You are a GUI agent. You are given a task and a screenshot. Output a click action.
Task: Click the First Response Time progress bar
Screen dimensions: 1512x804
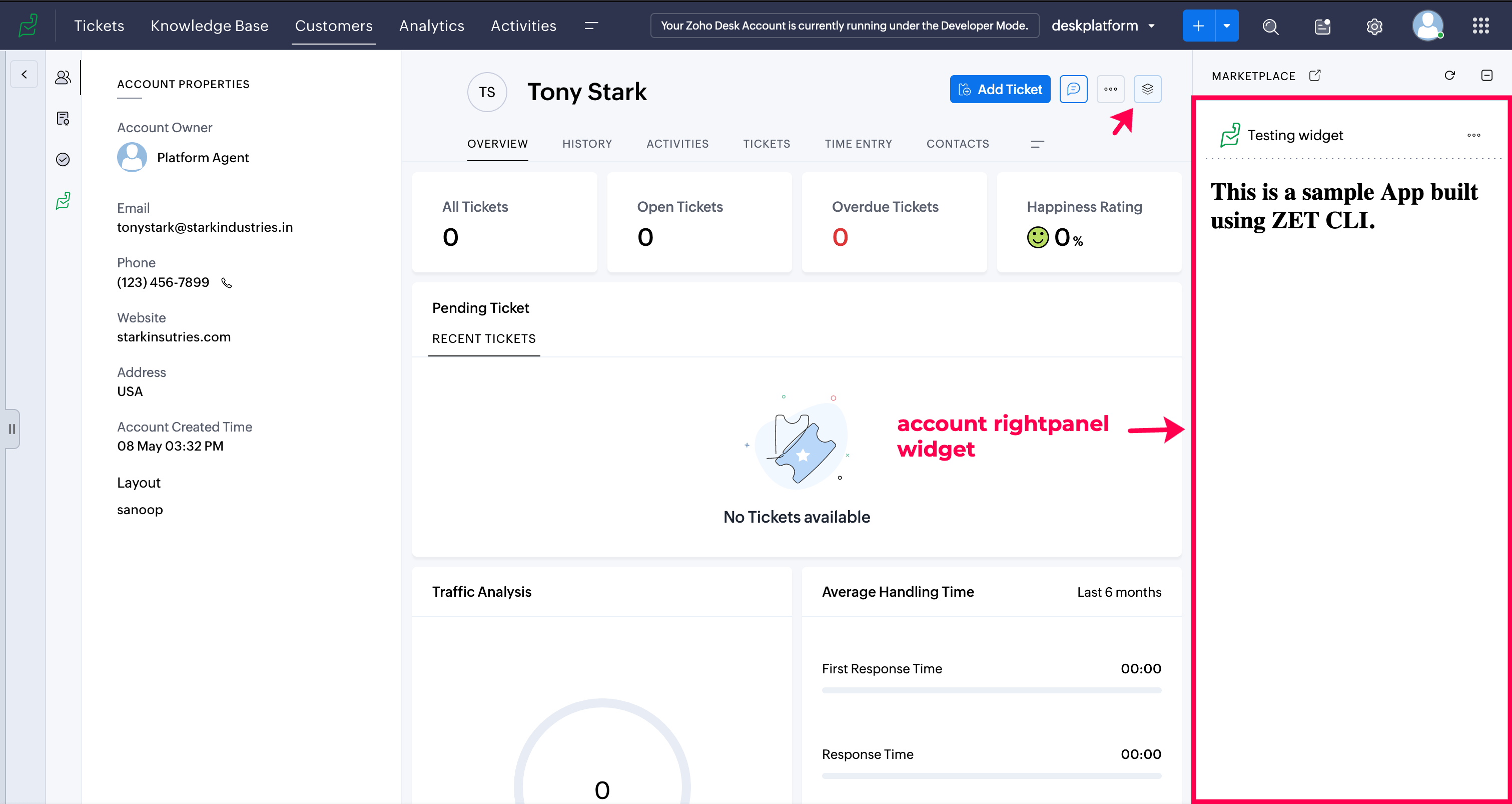point(991,691)
